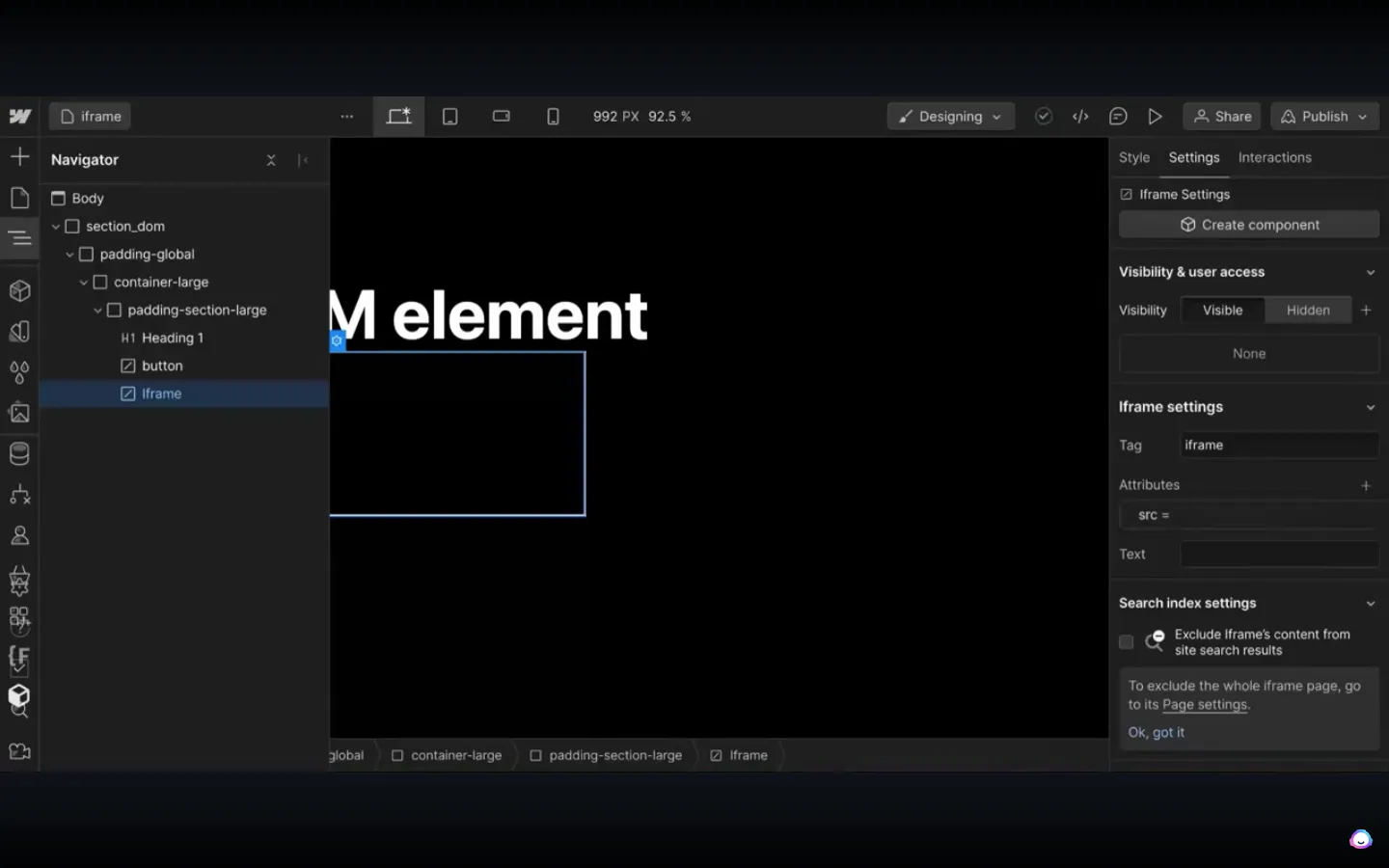Click the Ok, got it link

[x=1156, y=733]
